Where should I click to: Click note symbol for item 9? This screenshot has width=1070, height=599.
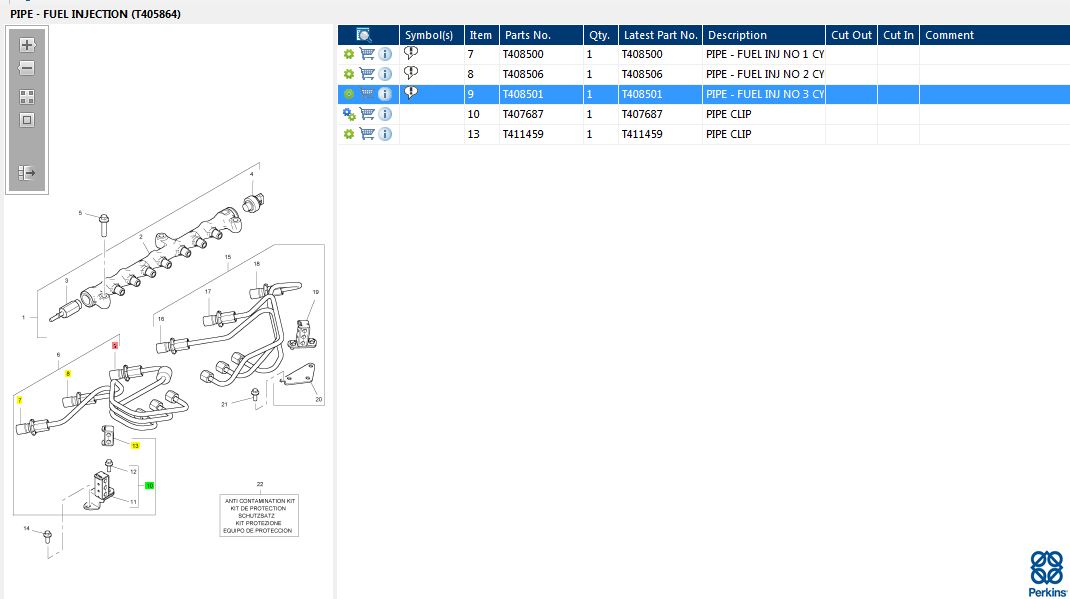411,93
